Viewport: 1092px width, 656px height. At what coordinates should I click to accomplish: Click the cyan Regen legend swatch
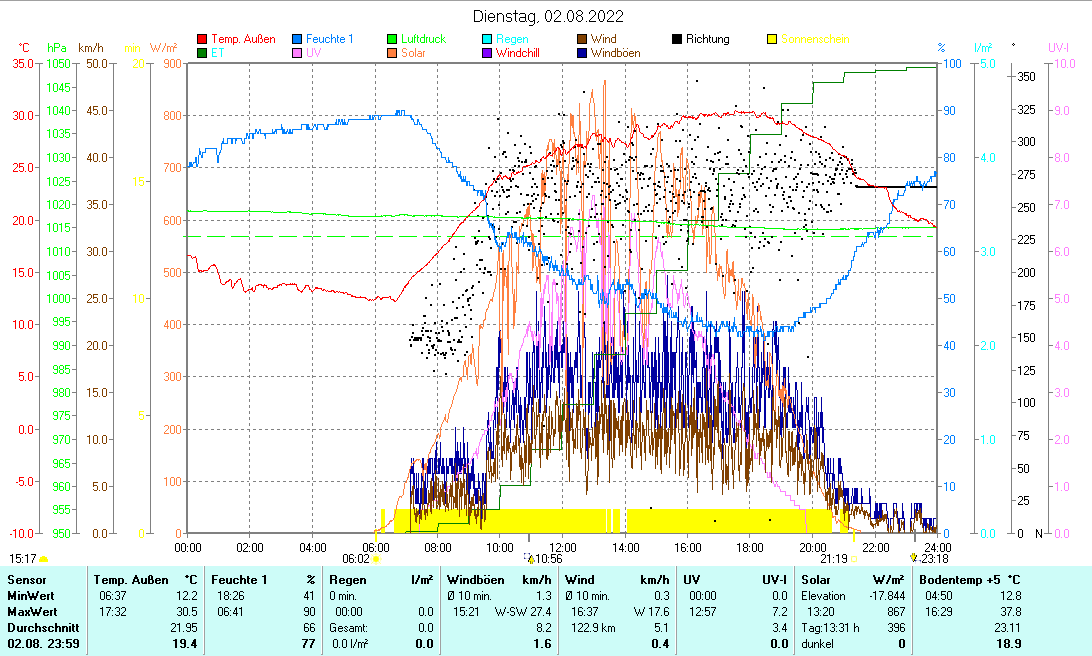click(487, 39)
